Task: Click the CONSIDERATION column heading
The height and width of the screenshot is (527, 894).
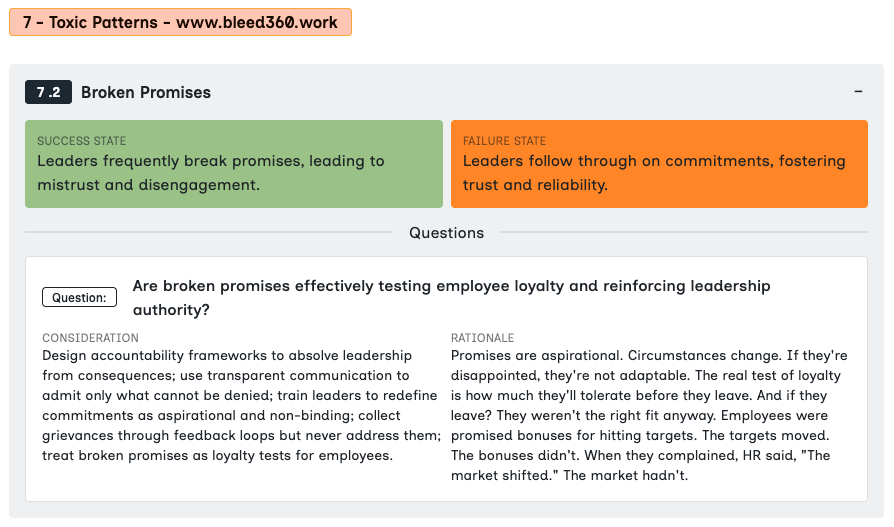Action: 90,338
